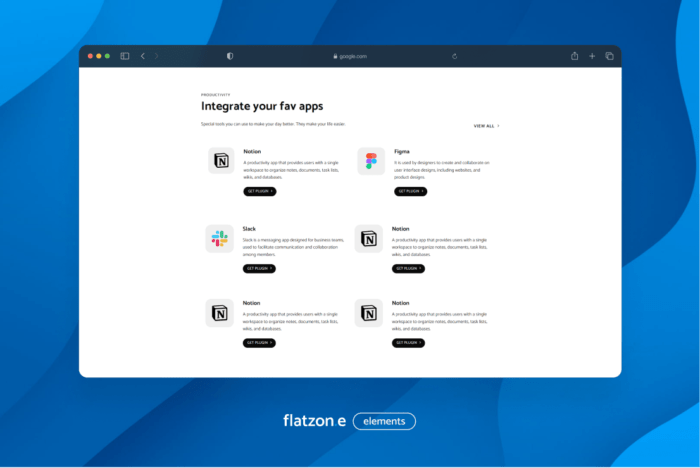Click the Integrate your fav apps heading
700x468 pixels.
262,105
